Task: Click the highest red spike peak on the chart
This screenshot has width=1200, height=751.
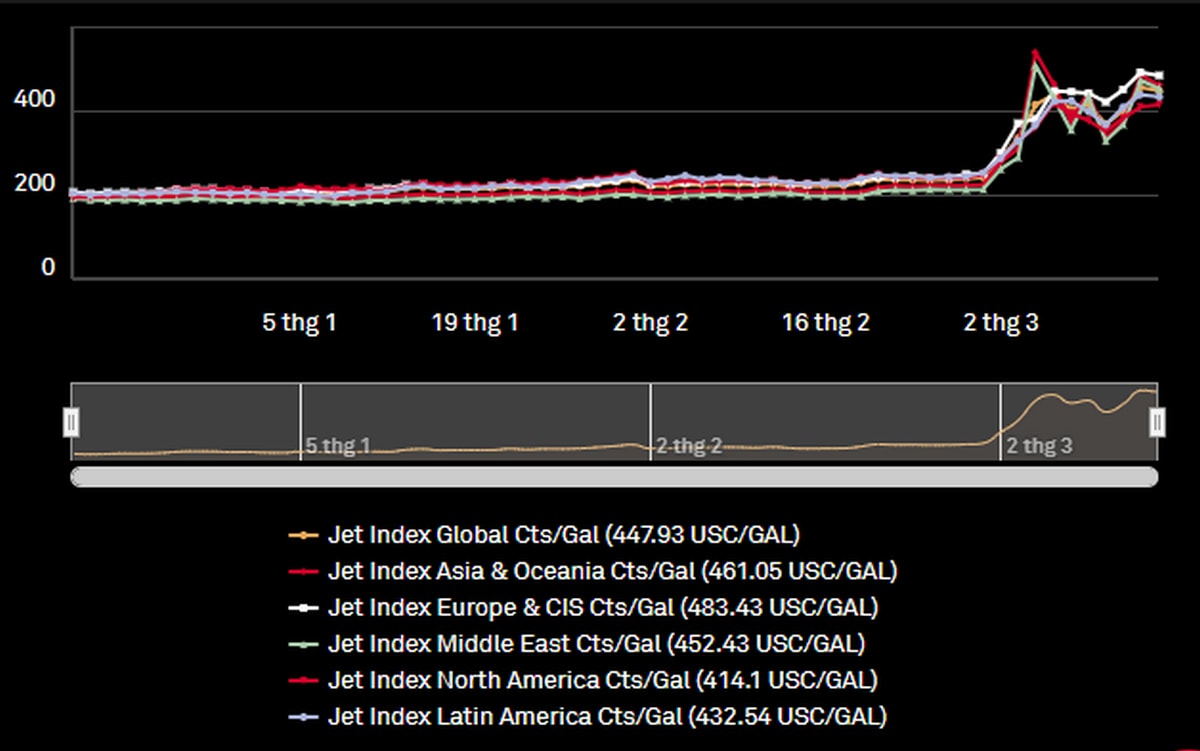Action: click(x=1035, y=52)
